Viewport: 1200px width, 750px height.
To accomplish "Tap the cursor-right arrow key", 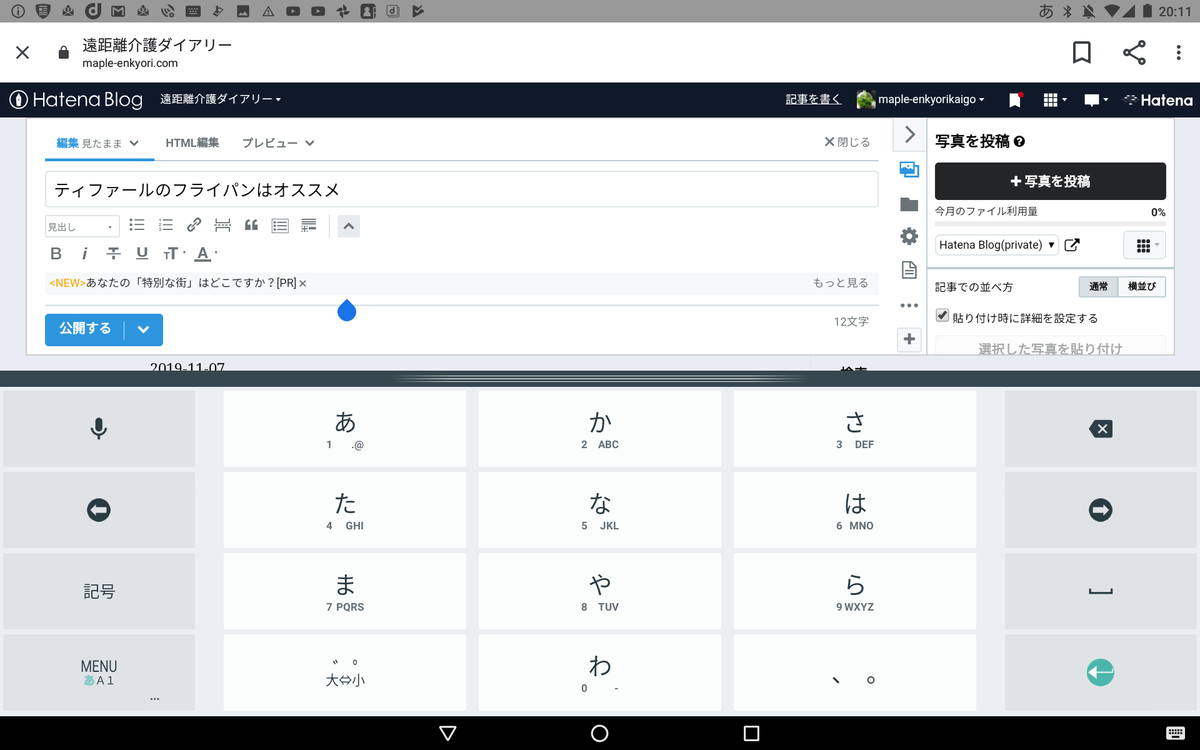I will (x=1100, y=510).
